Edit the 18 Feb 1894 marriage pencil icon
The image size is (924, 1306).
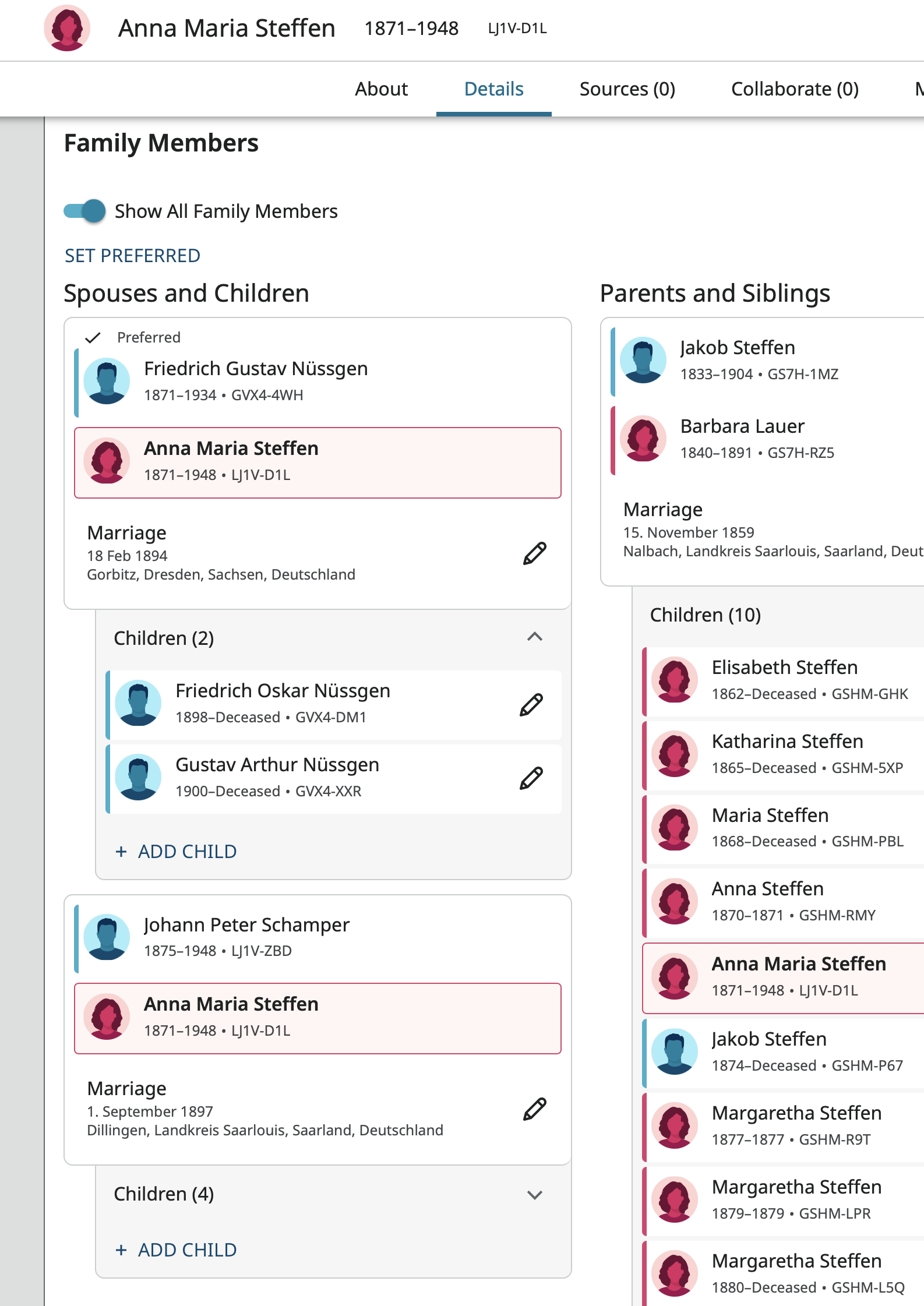(534, 553)
